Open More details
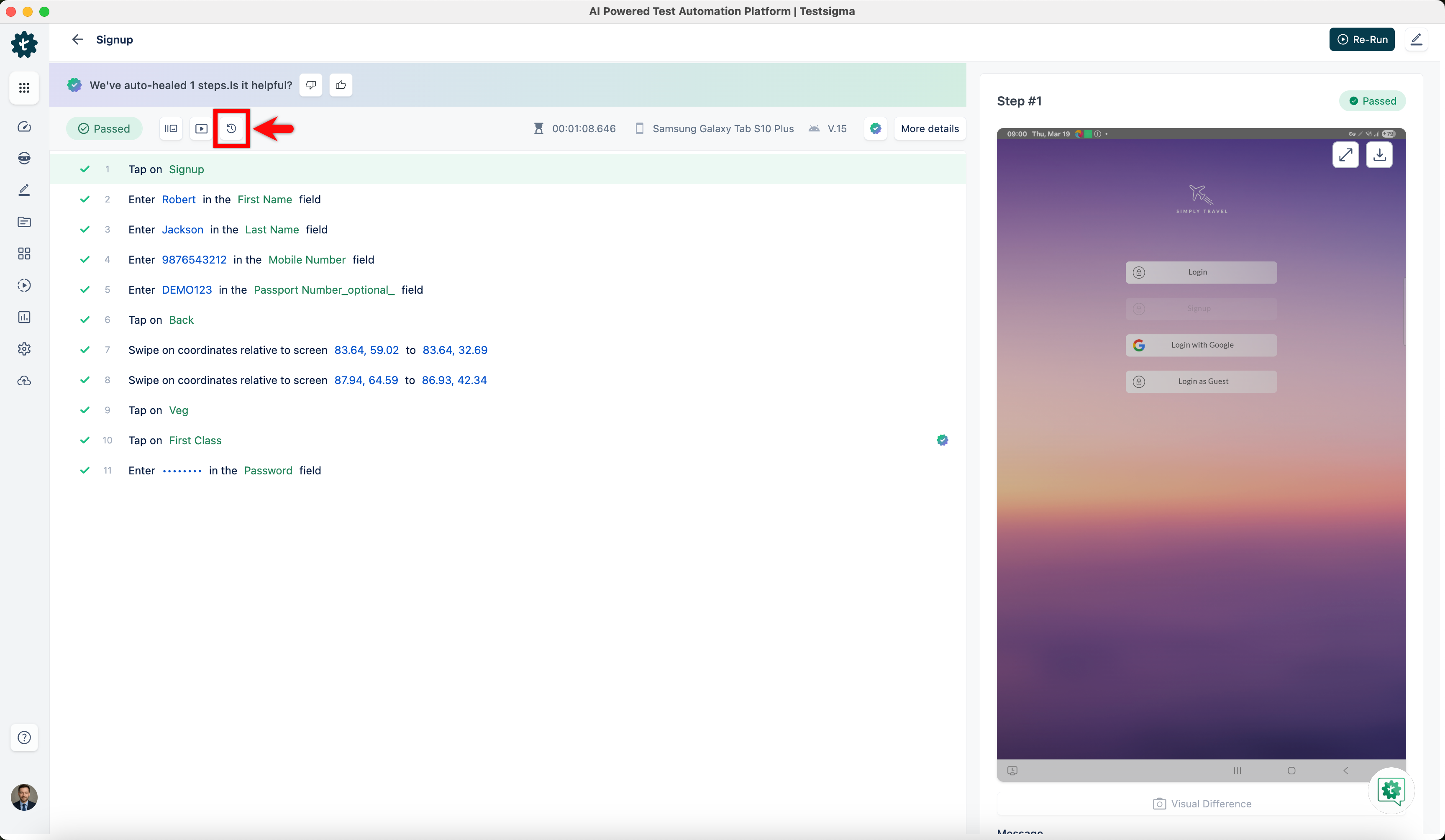 930,128
